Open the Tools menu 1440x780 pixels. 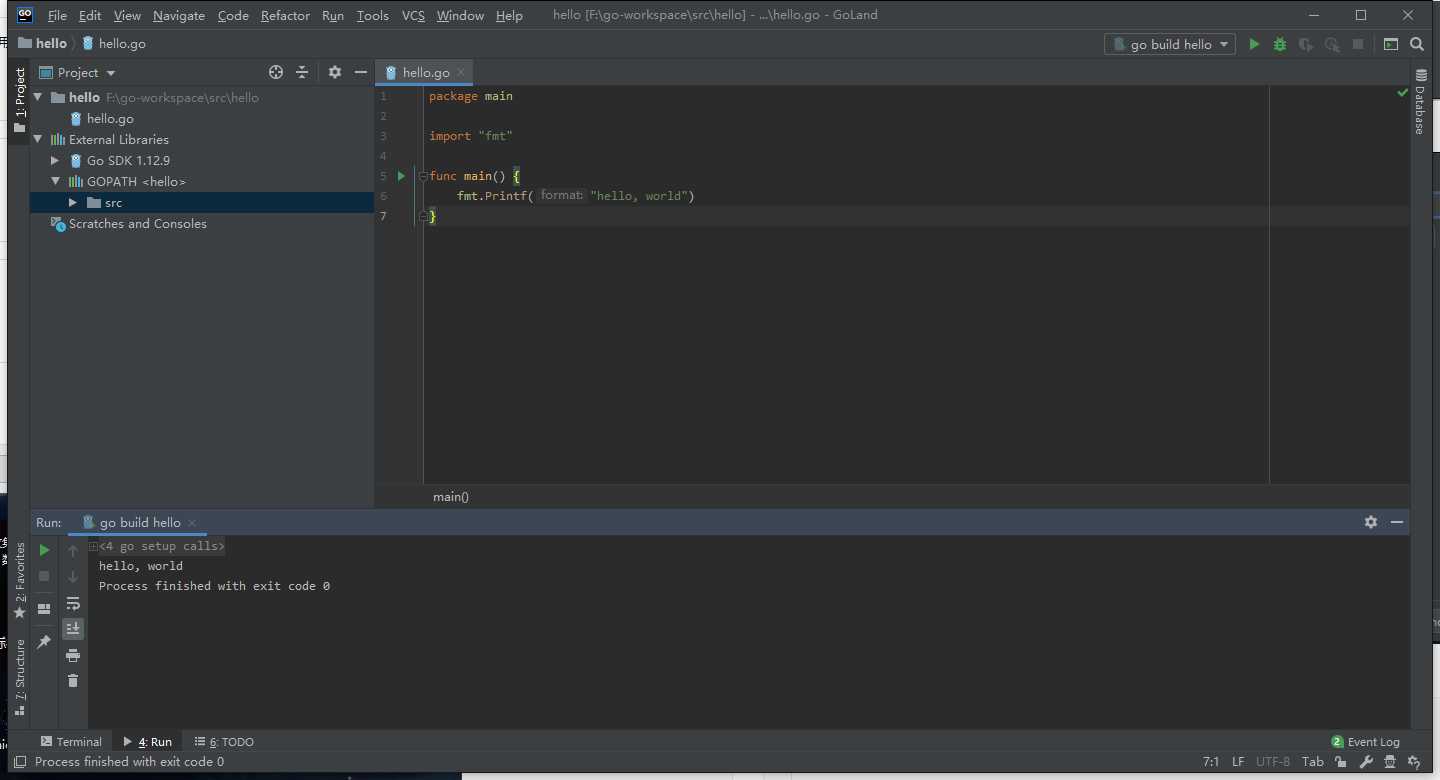point(372,15)
